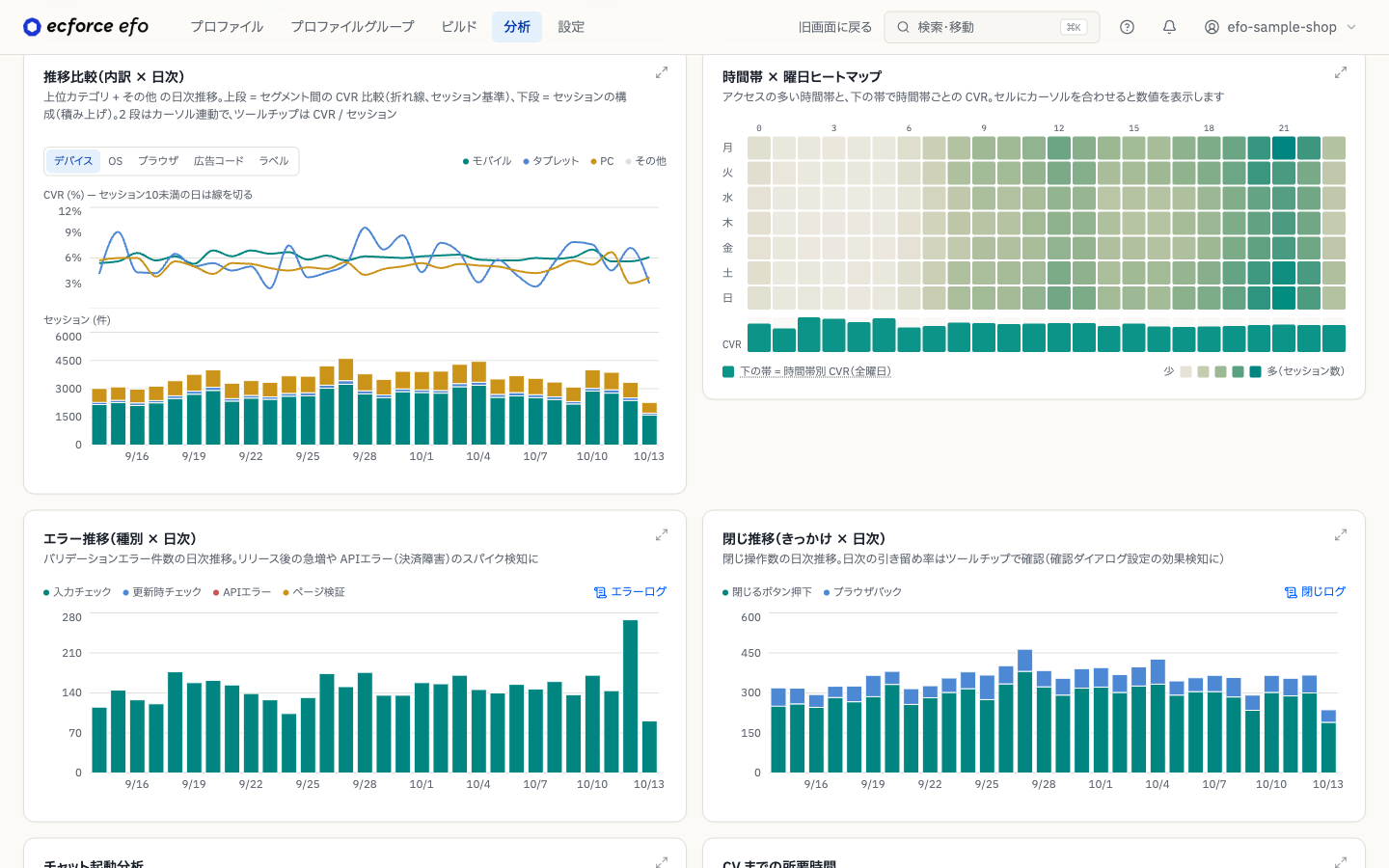This screenshot has height=868, width=1389.
Task: Open the プロファイルグループ menu
Action: (x=352, y=27)
